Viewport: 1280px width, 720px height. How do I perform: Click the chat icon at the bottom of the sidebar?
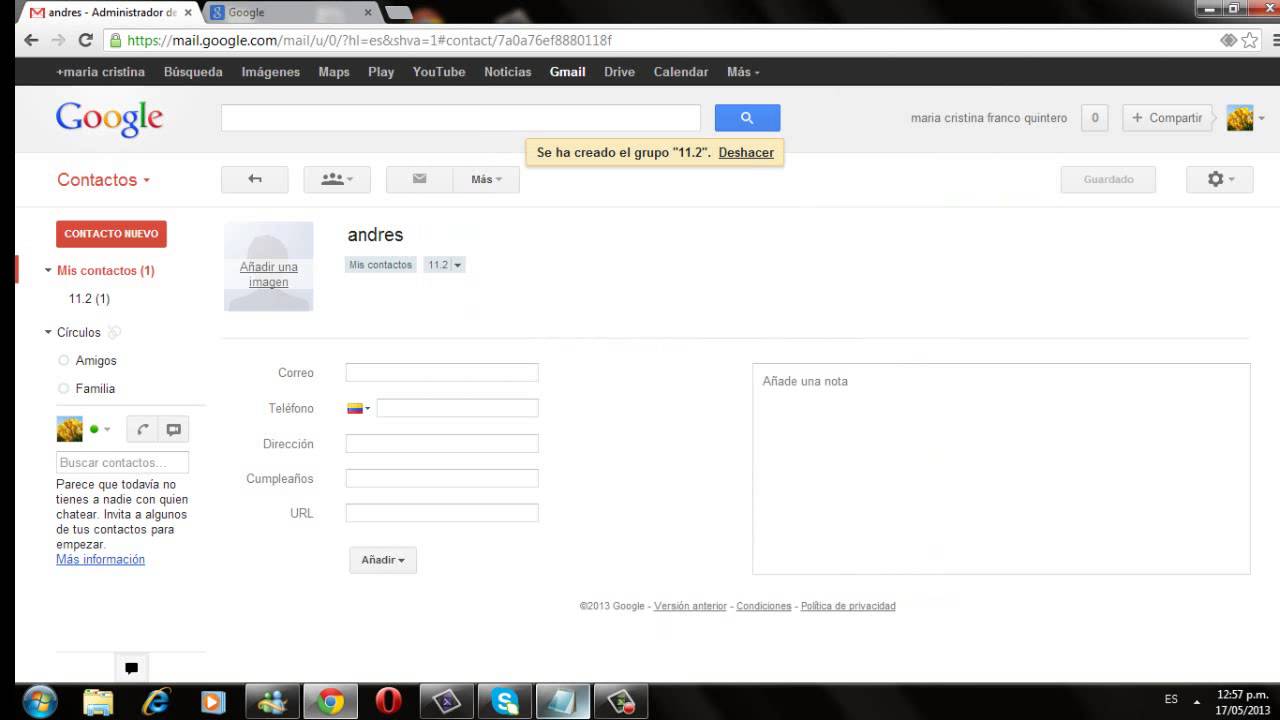pyautogui.click(x=131, y=667)
